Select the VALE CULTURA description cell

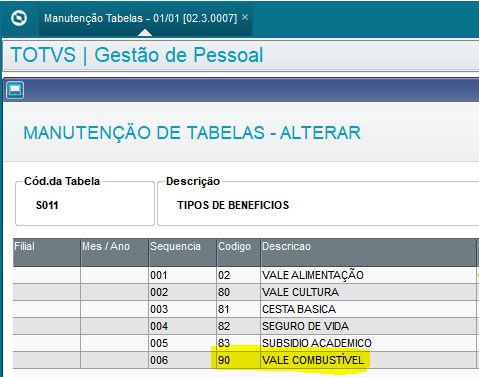368,292
